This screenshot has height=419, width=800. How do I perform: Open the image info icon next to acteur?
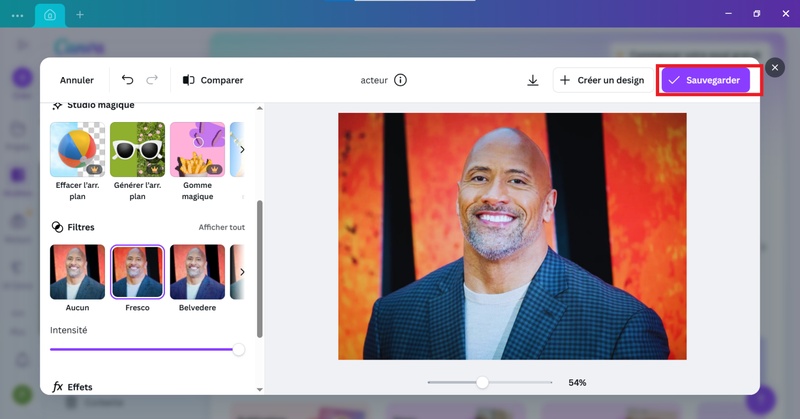coord(401,80)
